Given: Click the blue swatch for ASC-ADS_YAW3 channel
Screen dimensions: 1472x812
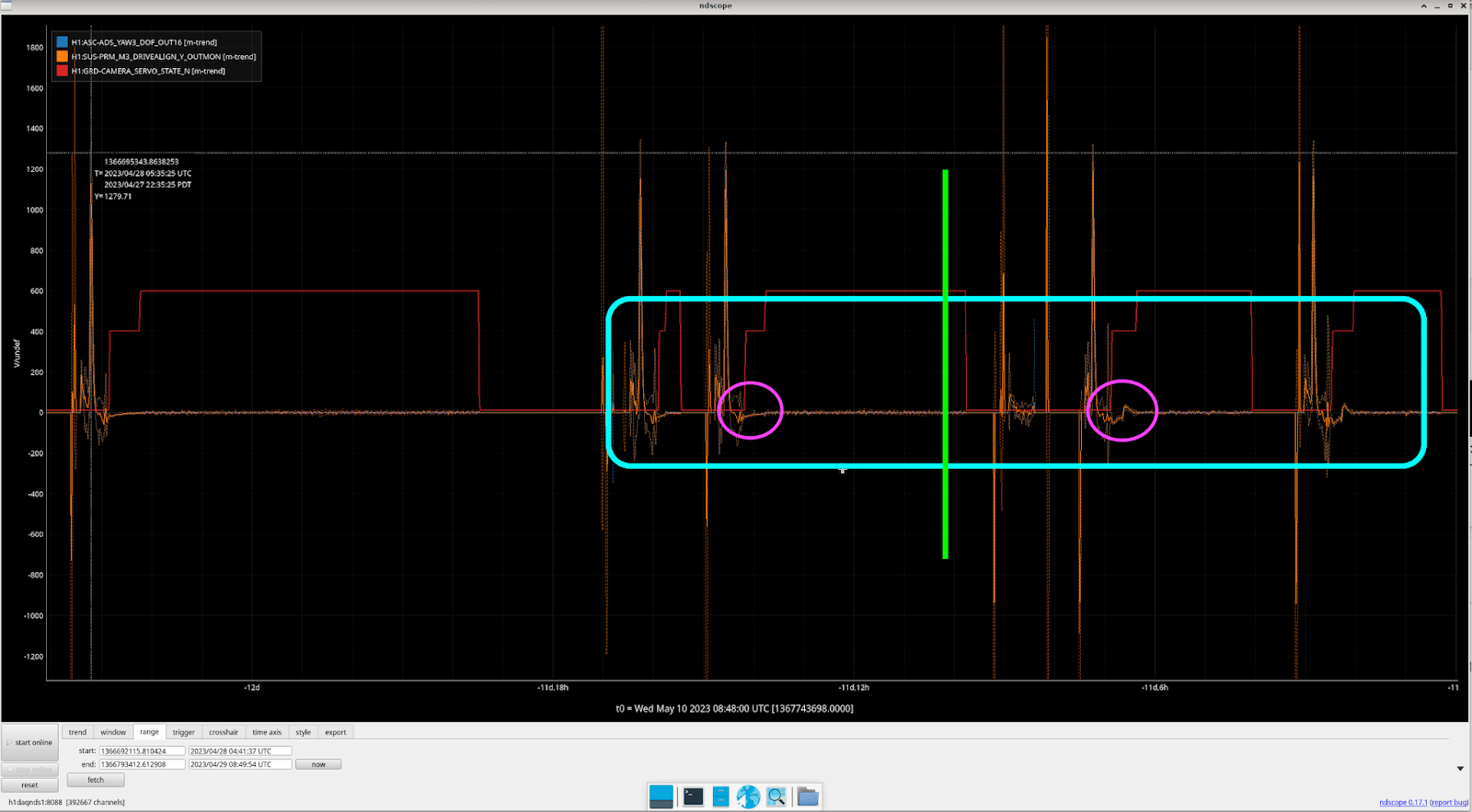Looking at the screenshot, I should pyautogui.click(x=62, y=42).
